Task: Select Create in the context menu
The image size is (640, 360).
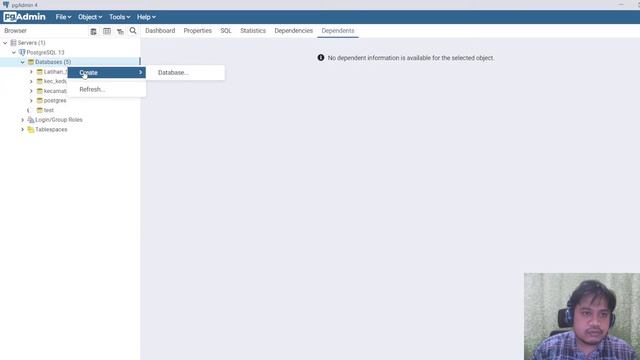Action: (x=107, y=73)
